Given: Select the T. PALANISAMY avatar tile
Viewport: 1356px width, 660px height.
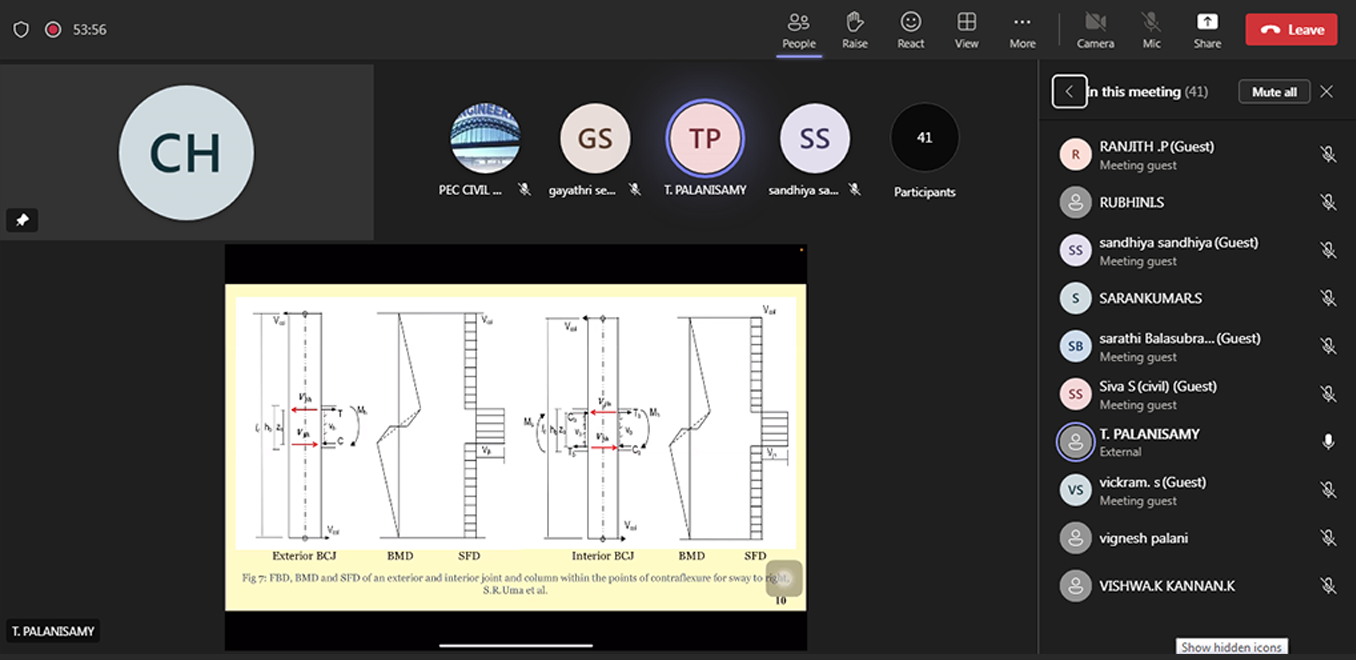Looking at the screenshot, I should tap(705, 138).
